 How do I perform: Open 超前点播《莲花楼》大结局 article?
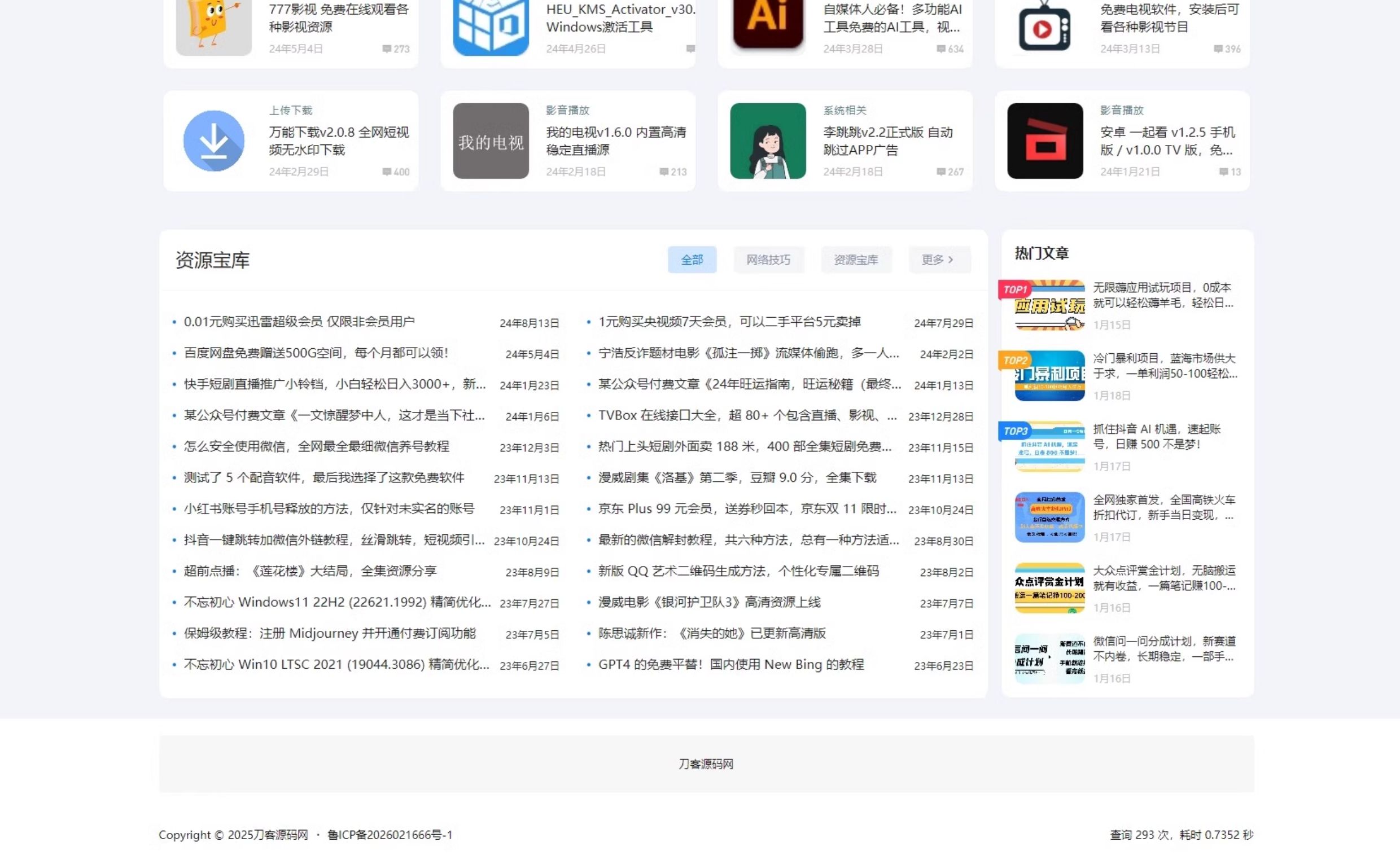click(310, 571)
